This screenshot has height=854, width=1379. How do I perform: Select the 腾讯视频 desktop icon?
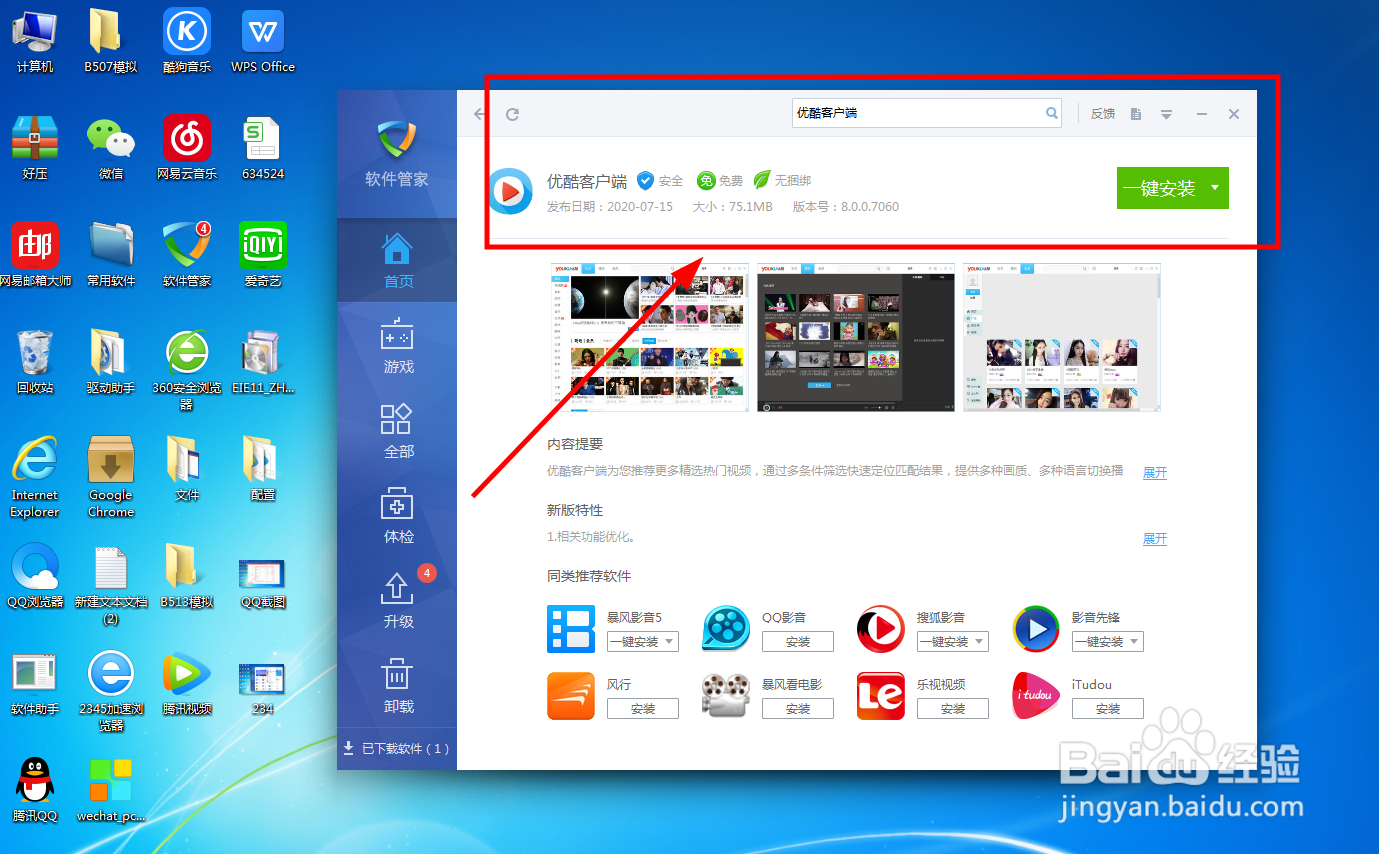(187, 683)
